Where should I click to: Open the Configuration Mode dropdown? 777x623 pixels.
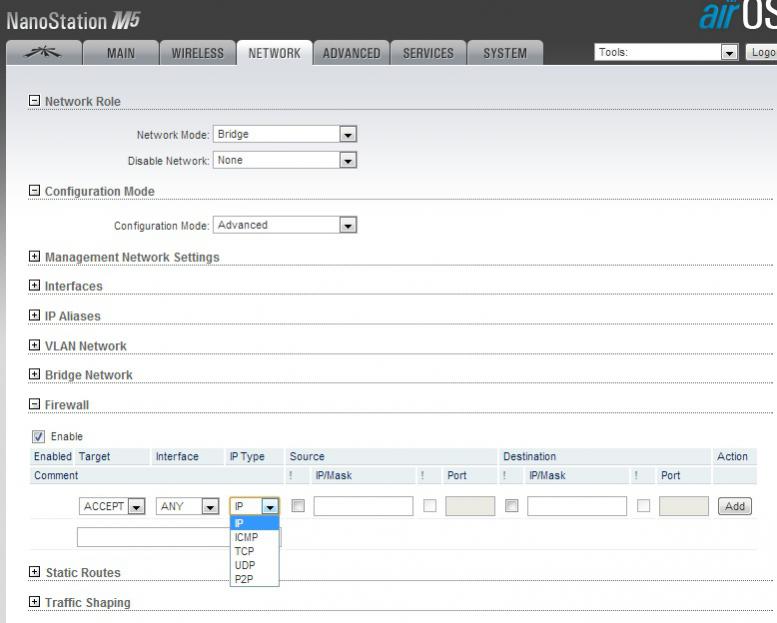(285, 225)
